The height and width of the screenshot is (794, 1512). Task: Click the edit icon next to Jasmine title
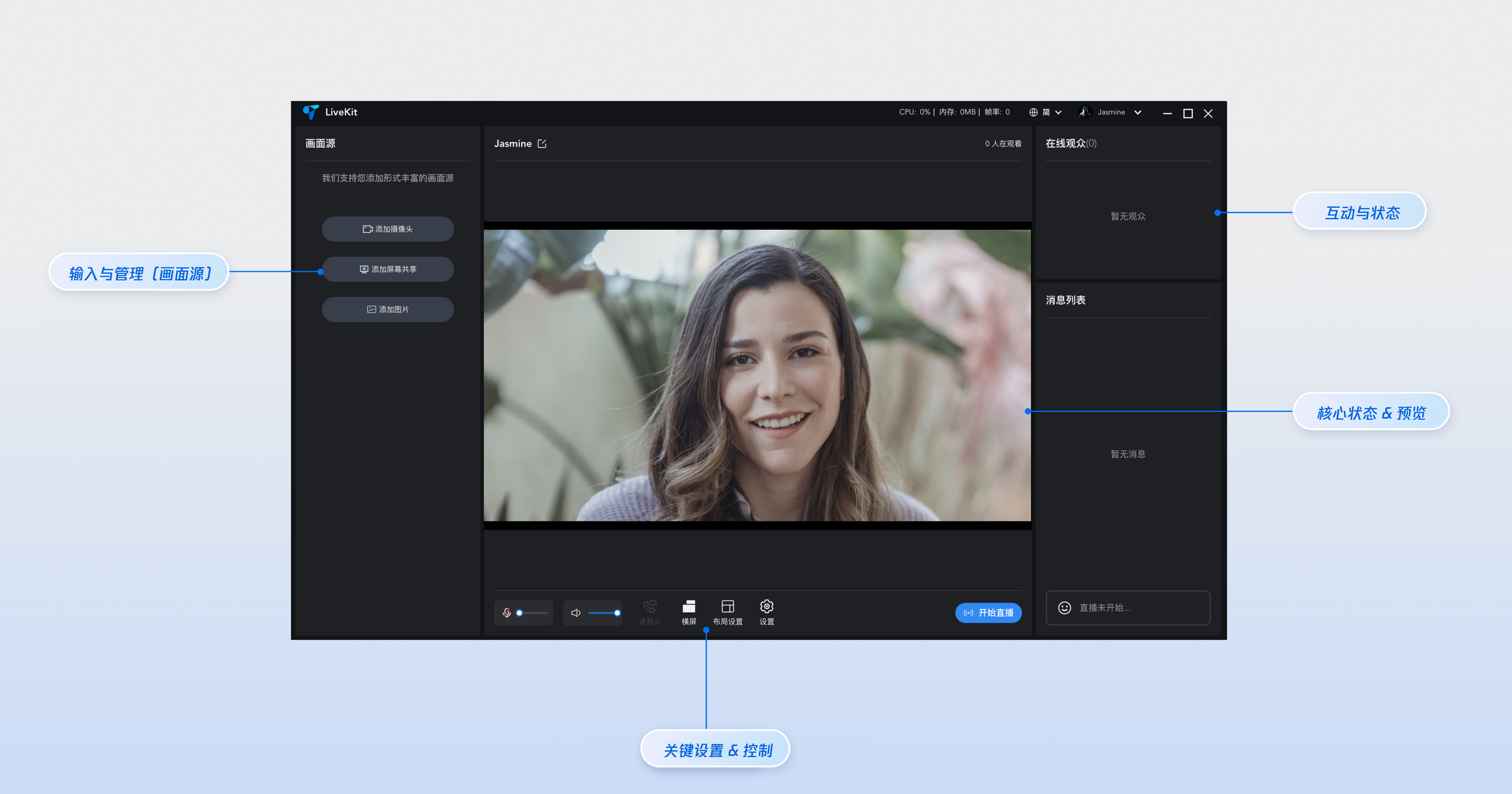pos(542,144)
